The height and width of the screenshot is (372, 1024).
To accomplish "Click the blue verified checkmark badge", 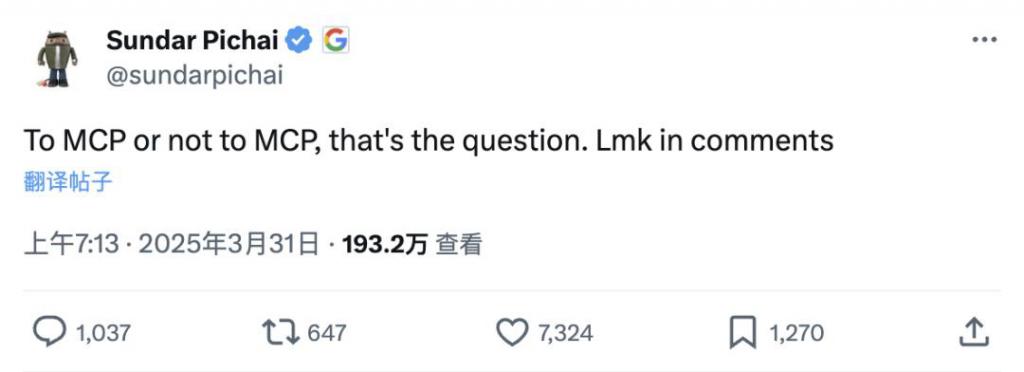I will [x=300, y=40].
